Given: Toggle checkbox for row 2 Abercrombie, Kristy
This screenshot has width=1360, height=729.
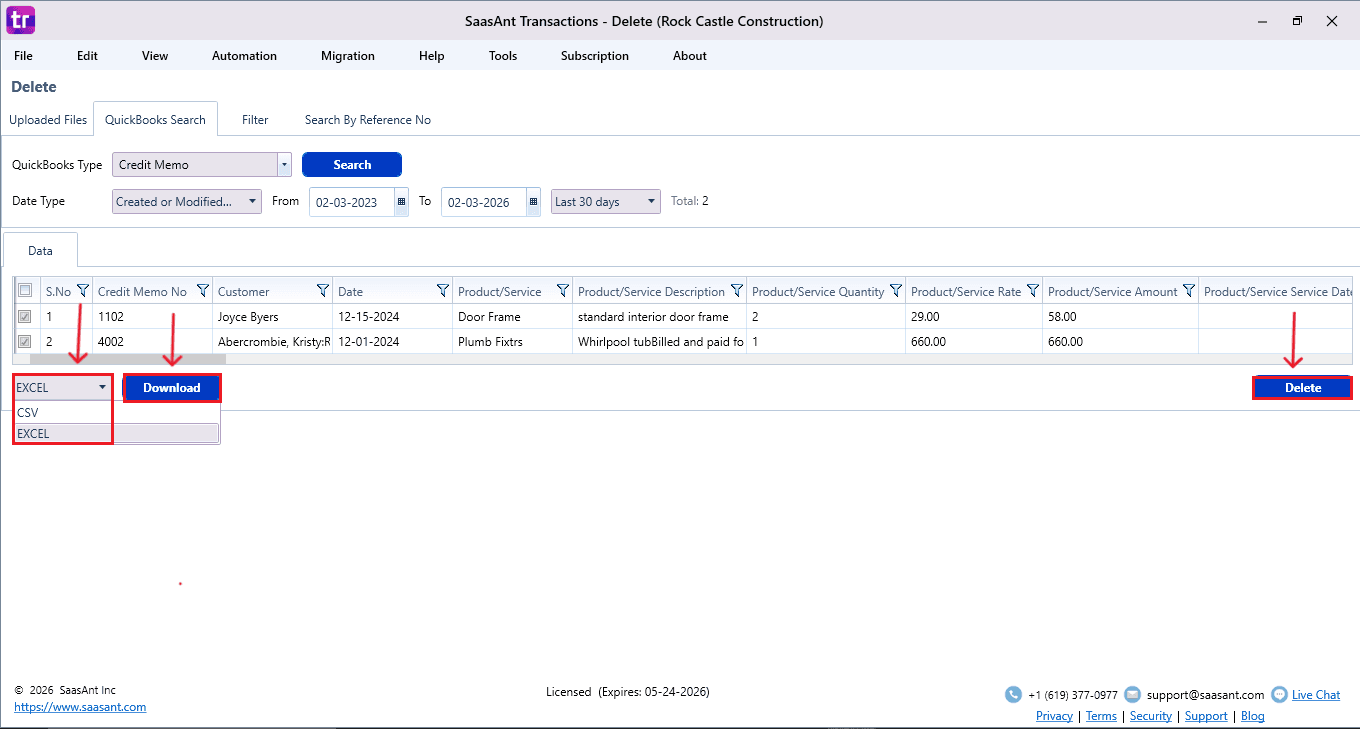Looking at the screenshot, I should coord(25,342).
